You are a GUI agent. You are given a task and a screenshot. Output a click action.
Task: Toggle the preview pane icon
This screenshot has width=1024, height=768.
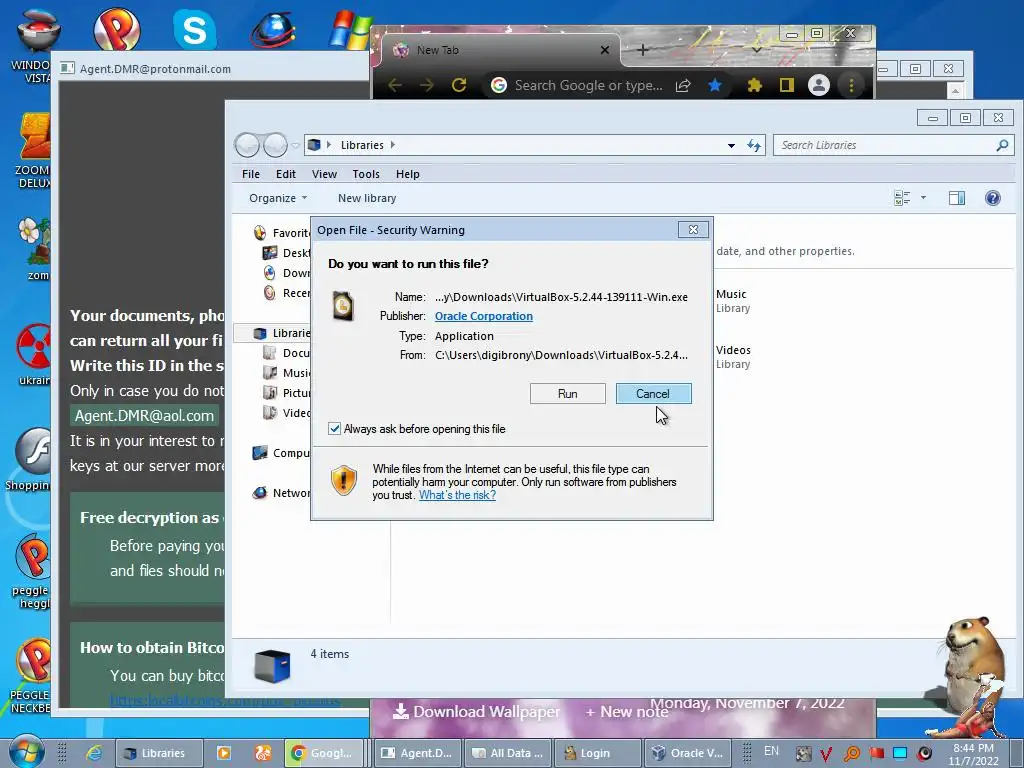[957, 198]
